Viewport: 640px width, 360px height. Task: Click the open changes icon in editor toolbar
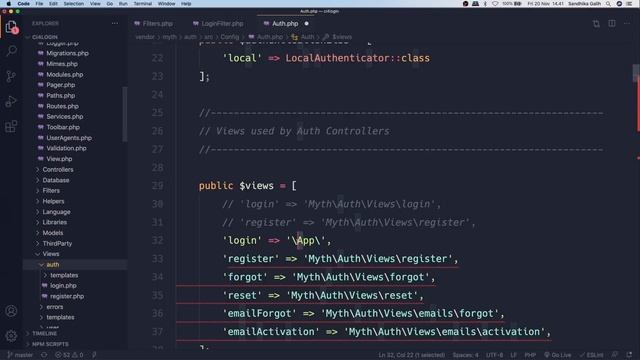(x=596, y=24)
